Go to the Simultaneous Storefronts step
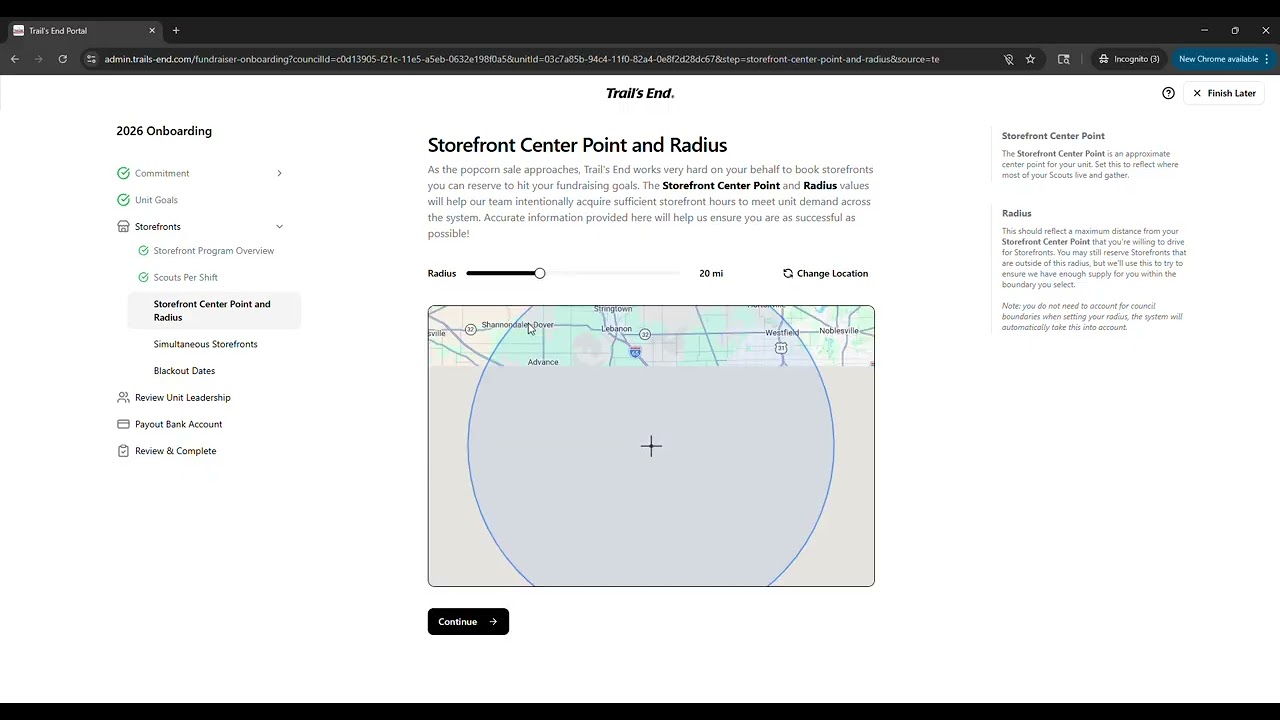 [206, 344]
